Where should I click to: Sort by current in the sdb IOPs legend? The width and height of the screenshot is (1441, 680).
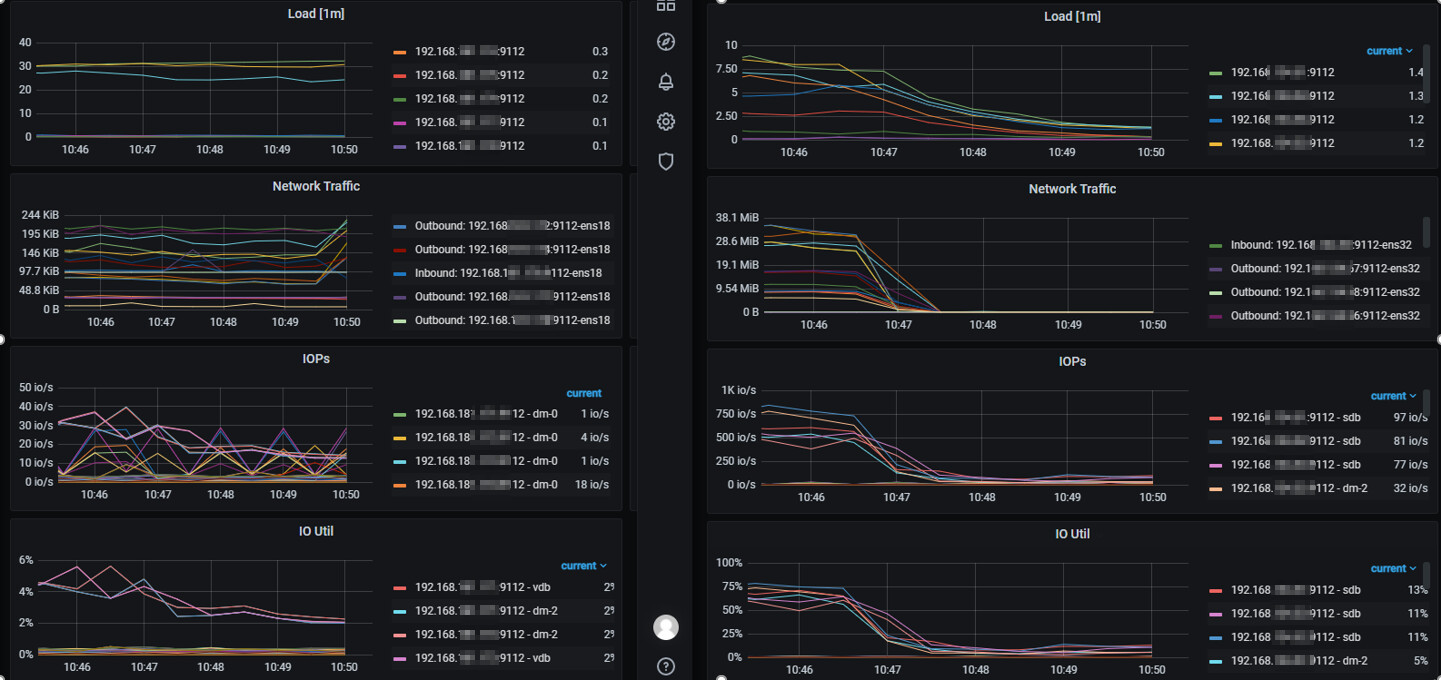click(x=1391, y=396)
